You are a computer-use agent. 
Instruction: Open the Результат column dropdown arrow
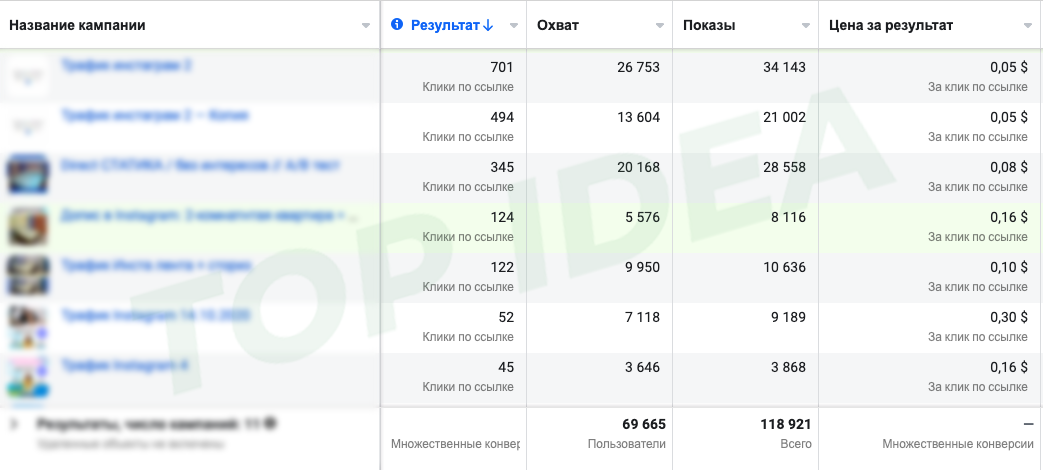pos(514,26)
